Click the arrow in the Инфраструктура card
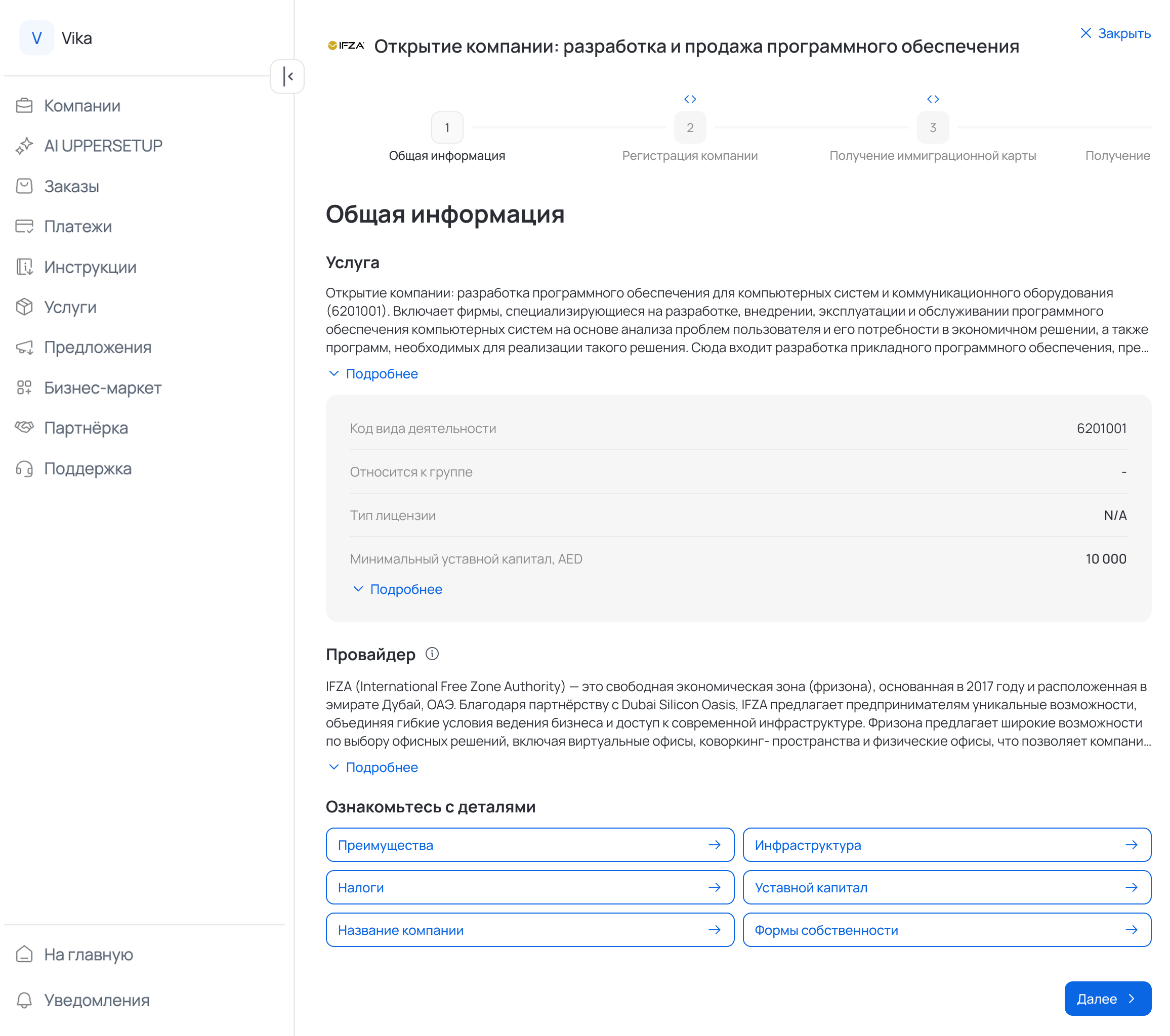The height and width of the screenshot is (1036, 1170). click(x=1131, y=845)
